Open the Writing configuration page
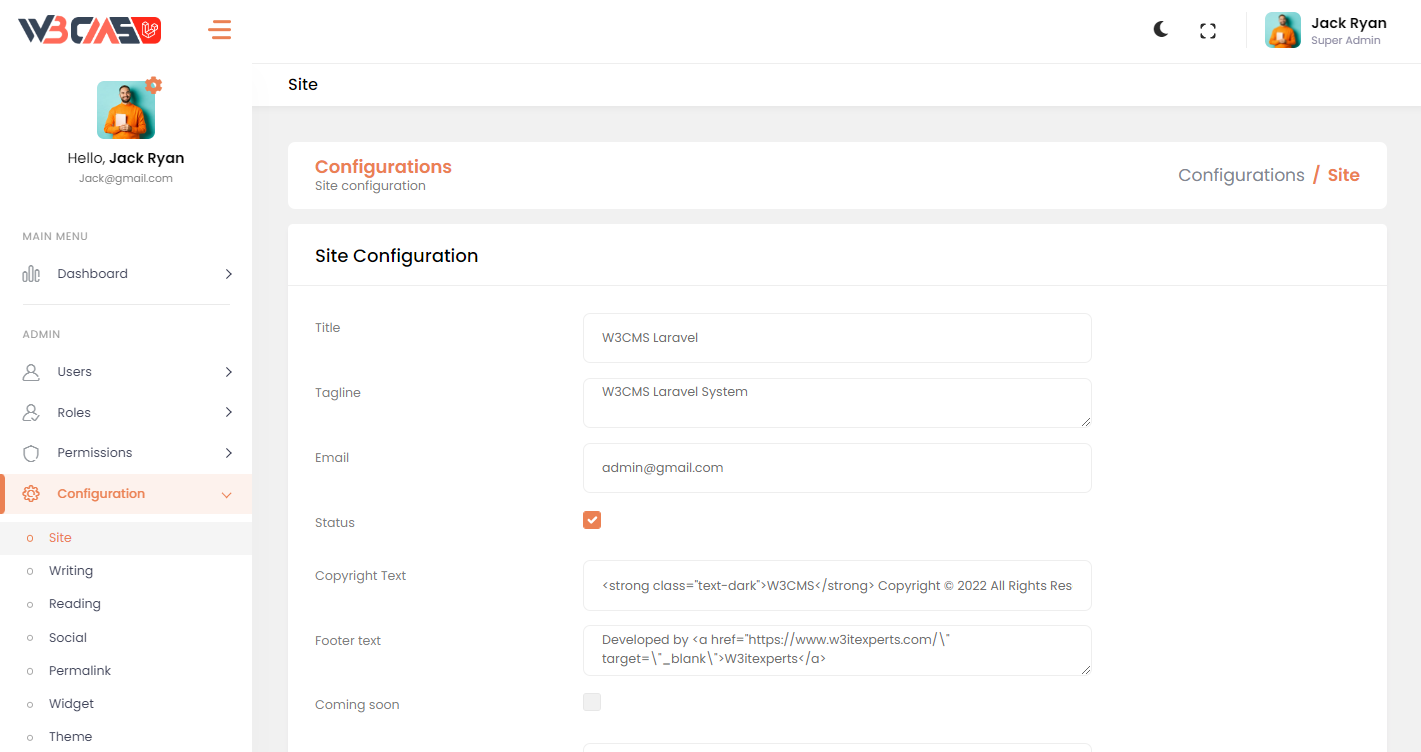 point(71,571)
